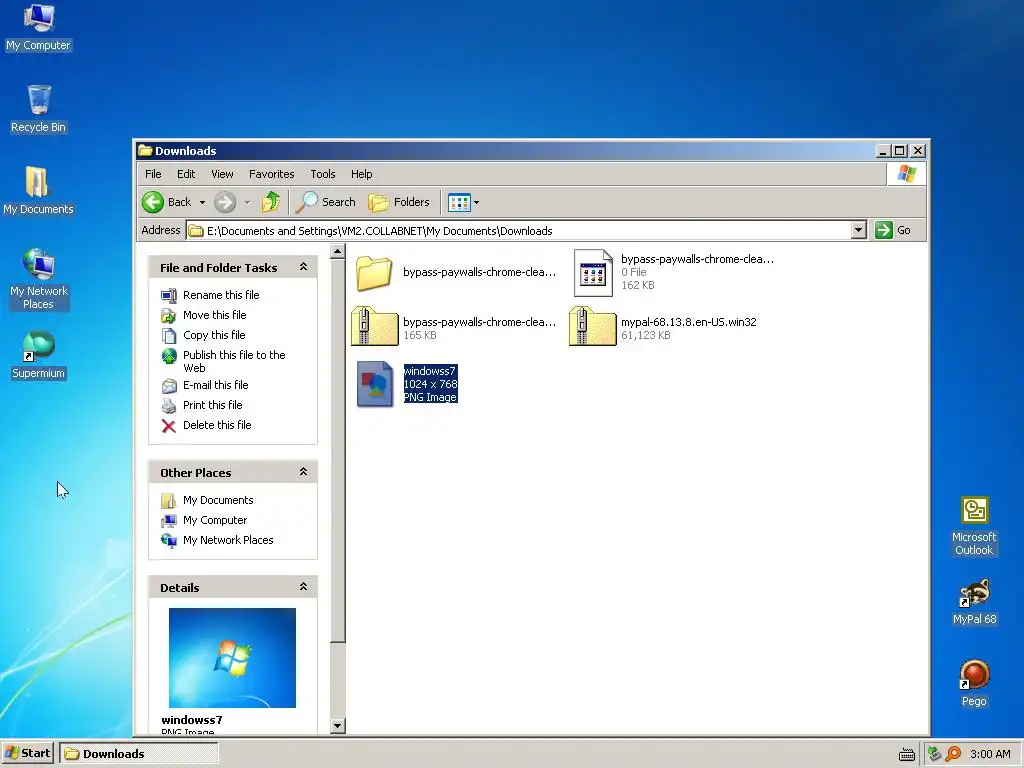Select the windowss7 PNG image icon
The height and width of the screenshot is (768, 1024).
click(x=375, y=384)
